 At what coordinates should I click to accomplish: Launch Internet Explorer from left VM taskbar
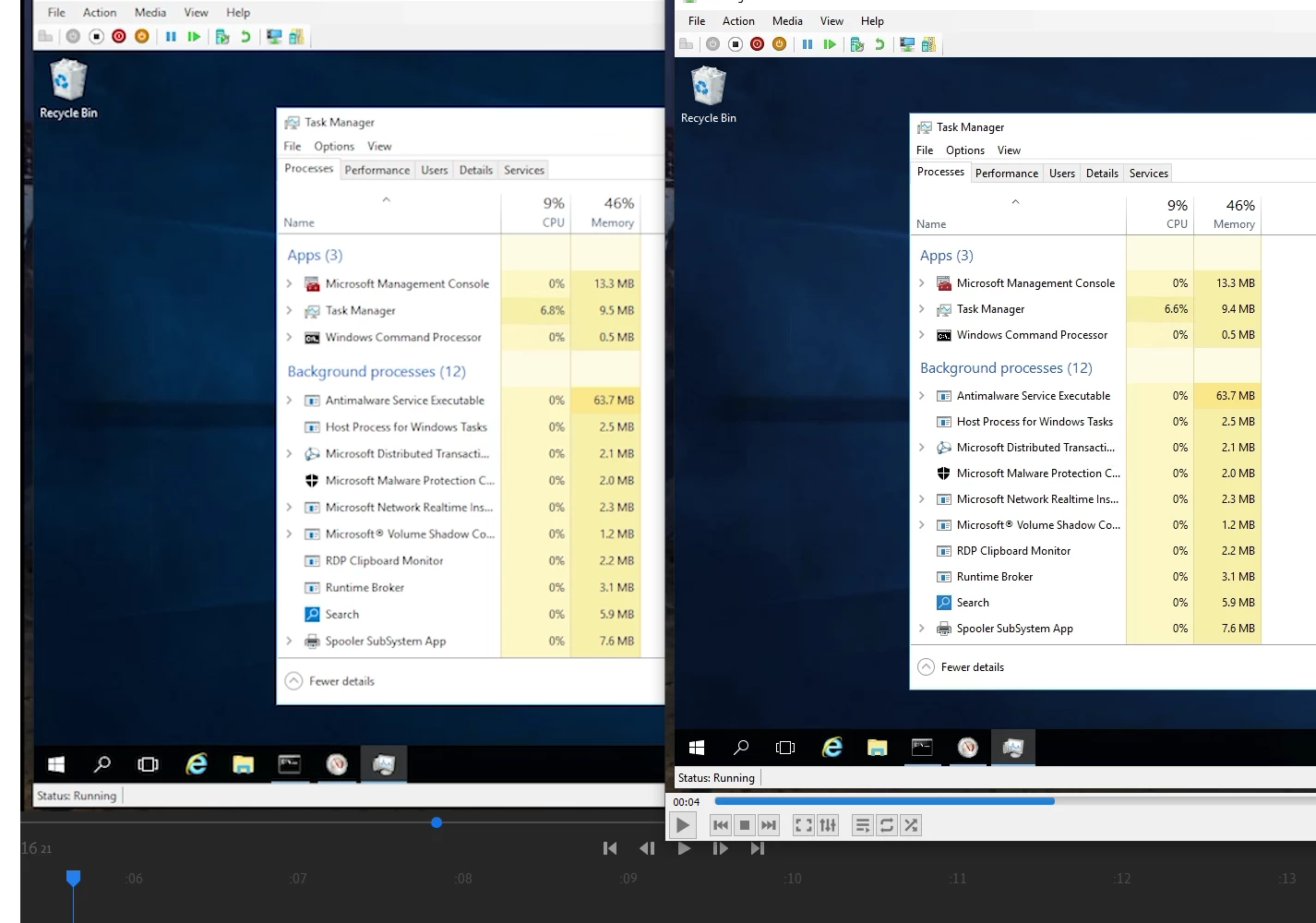(197, 764)
